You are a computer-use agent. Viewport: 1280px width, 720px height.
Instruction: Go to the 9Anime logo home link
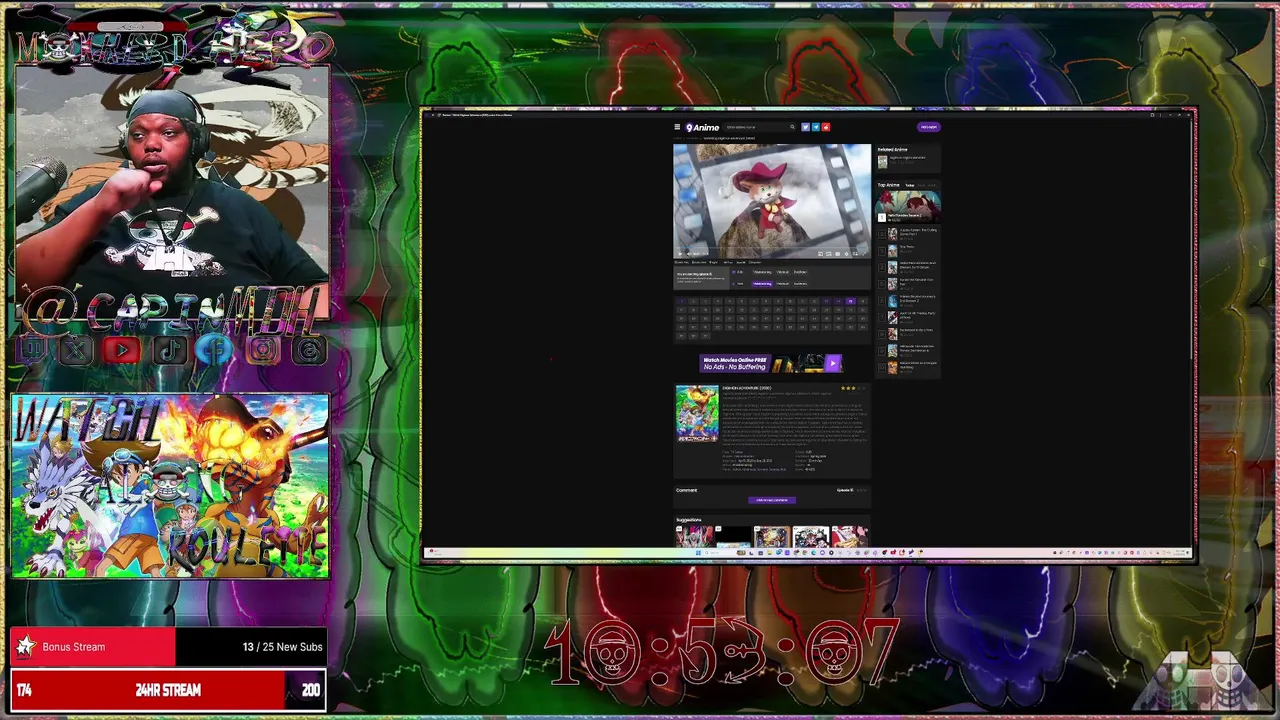pos(702,127)
